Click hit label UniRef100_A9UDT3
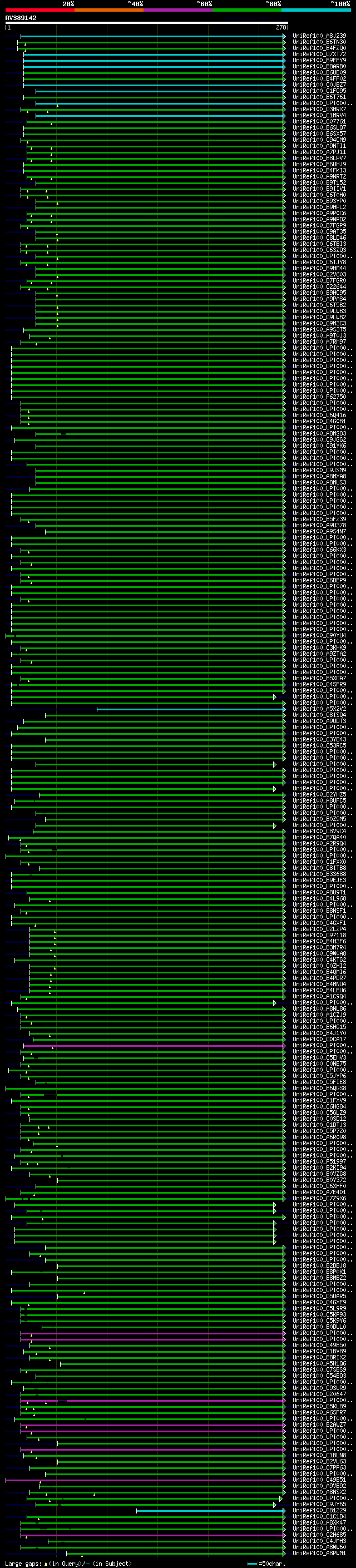The image size is (356, 1568). (x=319, y=721)
